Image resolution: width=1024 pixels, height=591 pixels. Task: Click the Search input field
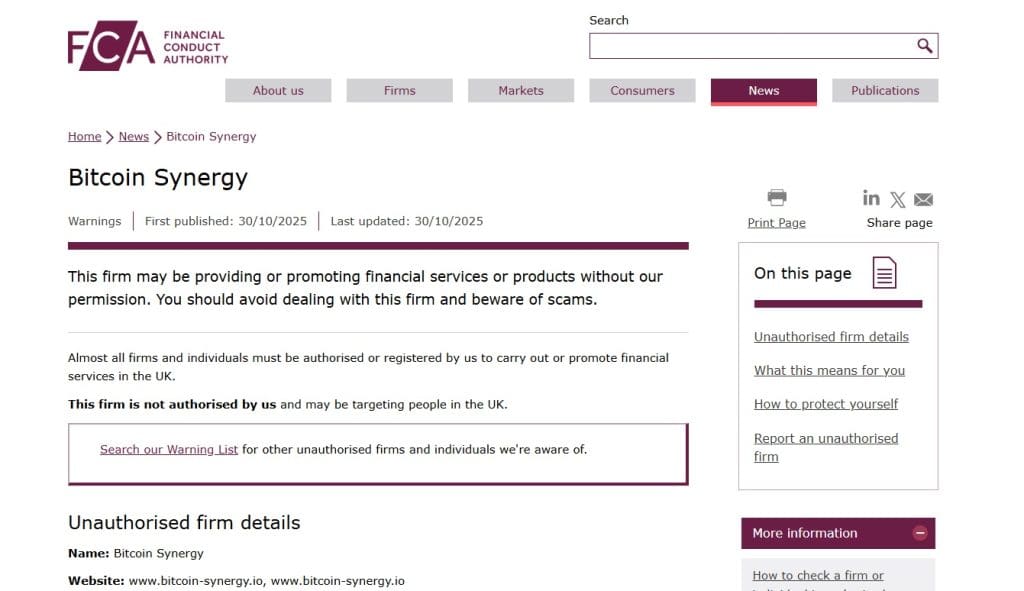(750, 46)
